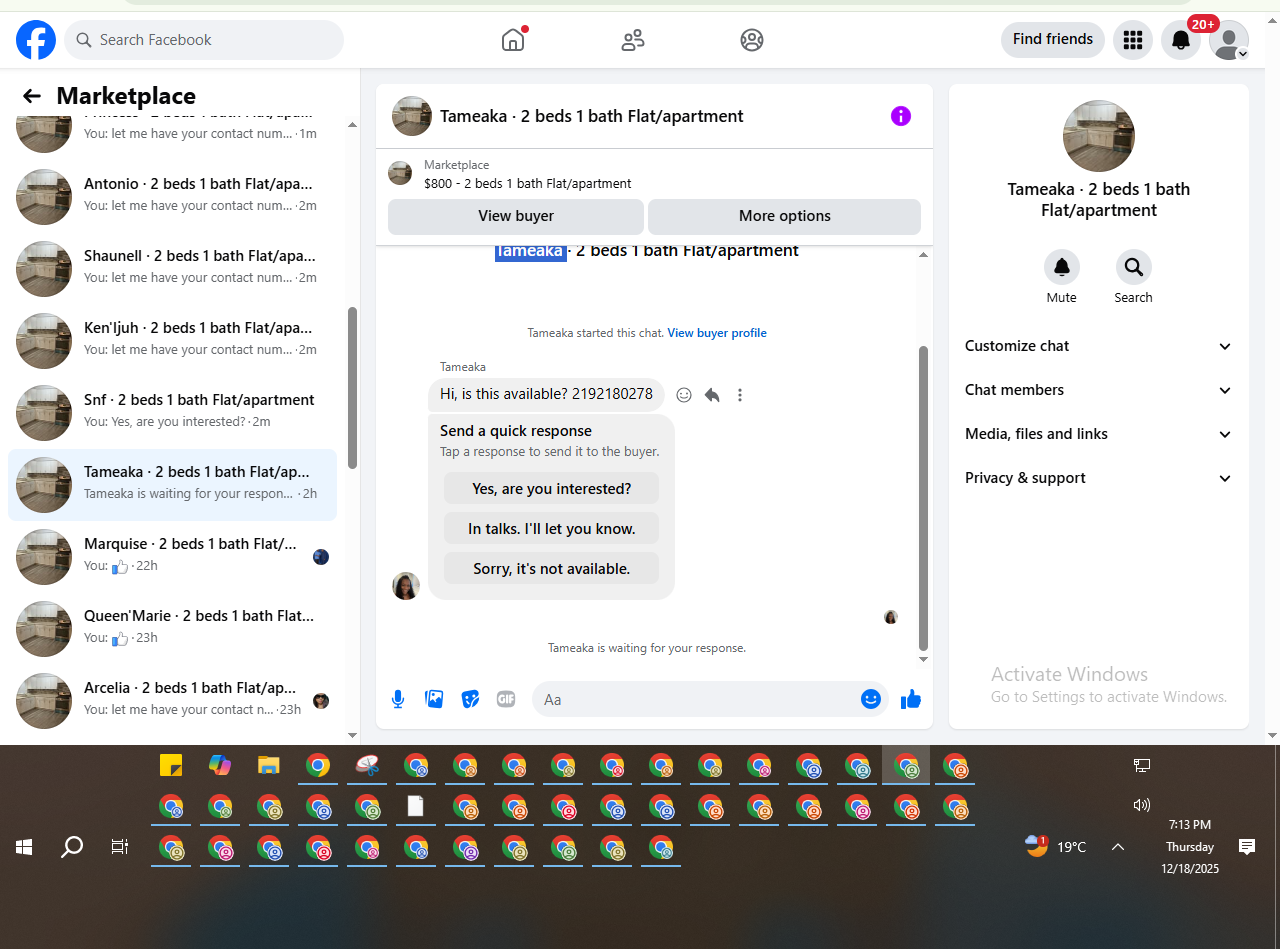Expand Privacy & support section
The width and height of the screenshot is (1280, 949).
(x=1098, y=478)
